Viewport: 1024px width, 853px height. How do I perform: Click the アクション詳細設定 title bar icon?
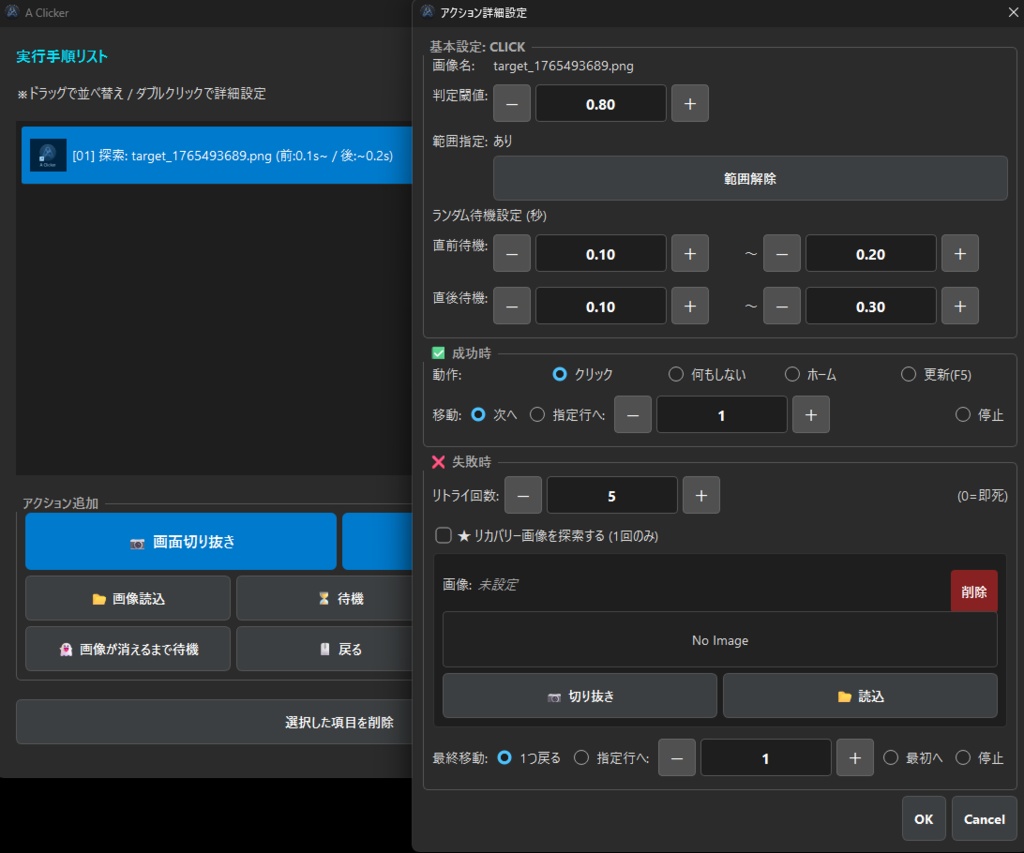[x=427, y=12]
